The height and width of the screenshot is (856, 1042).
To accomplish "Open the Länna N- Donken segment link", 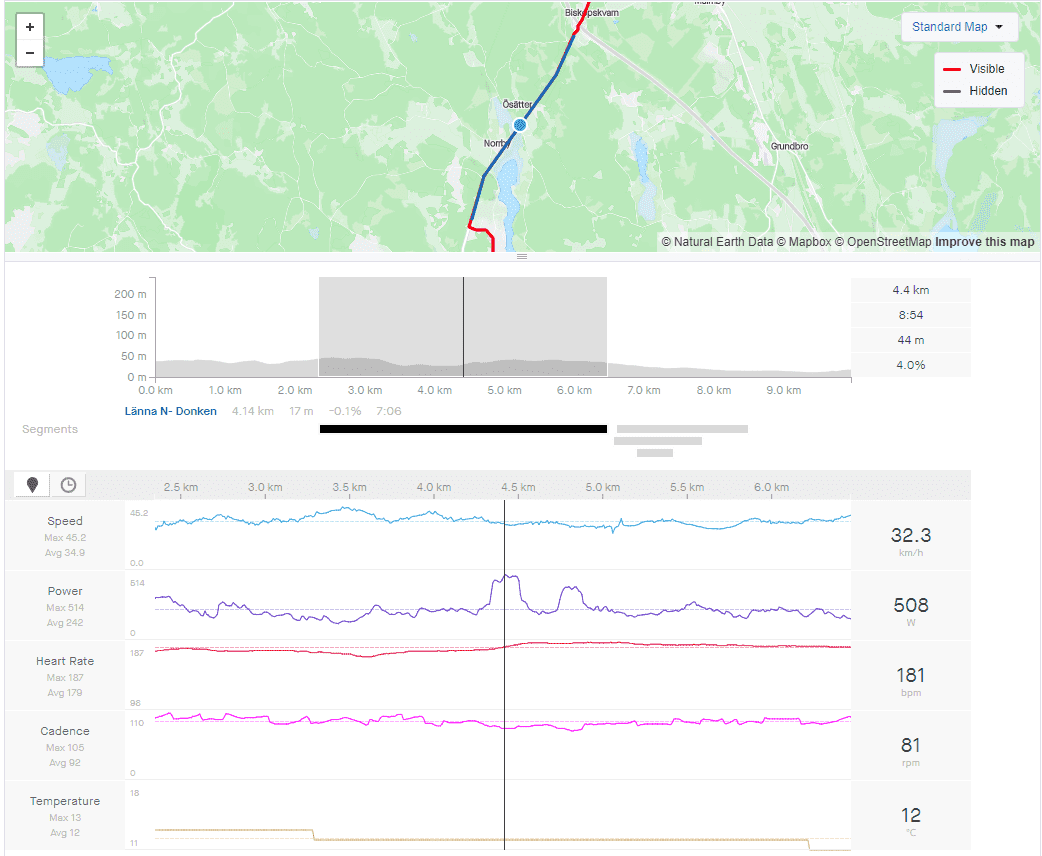I will coord(170,411).
